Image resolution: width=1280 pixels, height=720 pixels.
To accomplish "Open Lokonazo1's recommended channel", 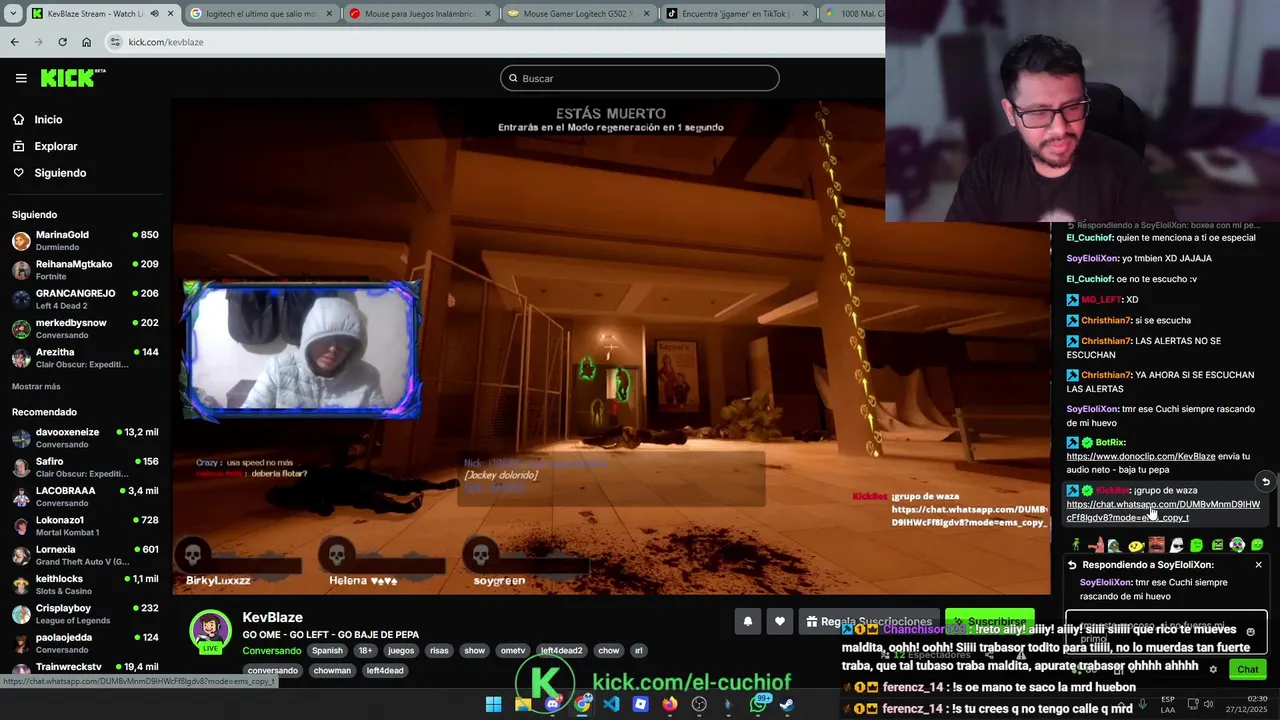I will [85, 526].
